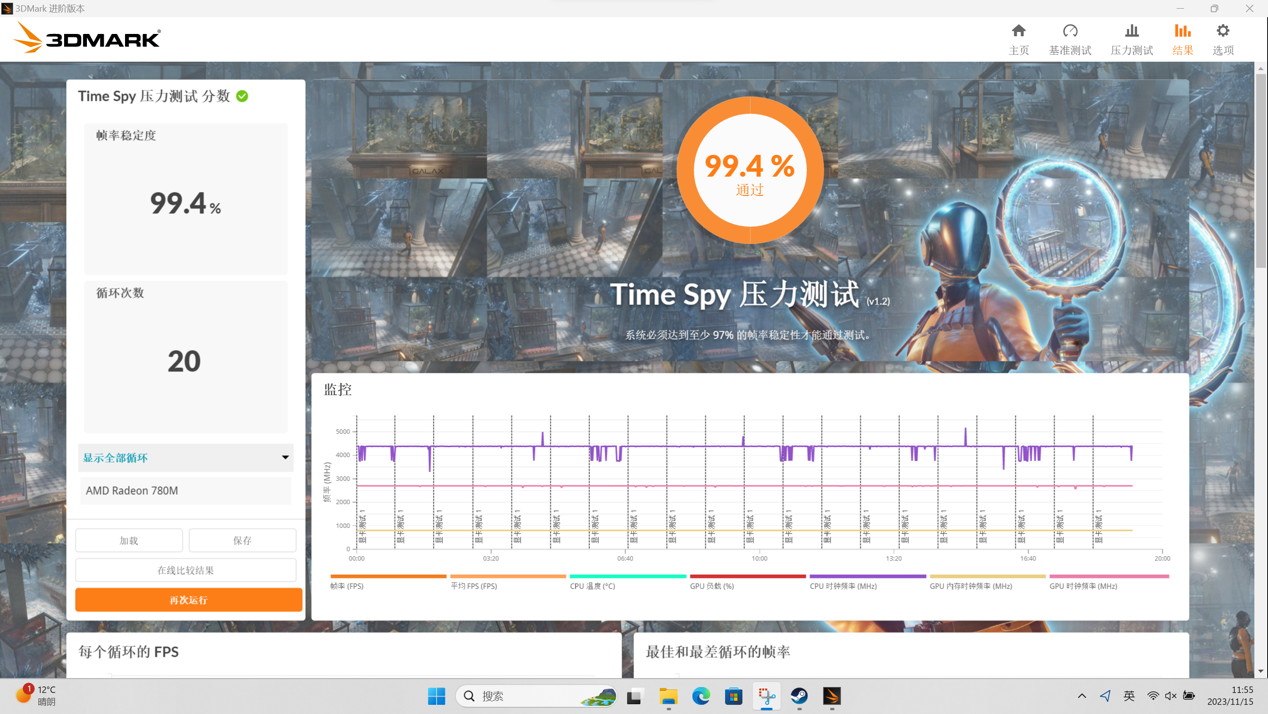Open Steam from the taskbar
Screen dimensions: 1268x714
coord(799,696)
